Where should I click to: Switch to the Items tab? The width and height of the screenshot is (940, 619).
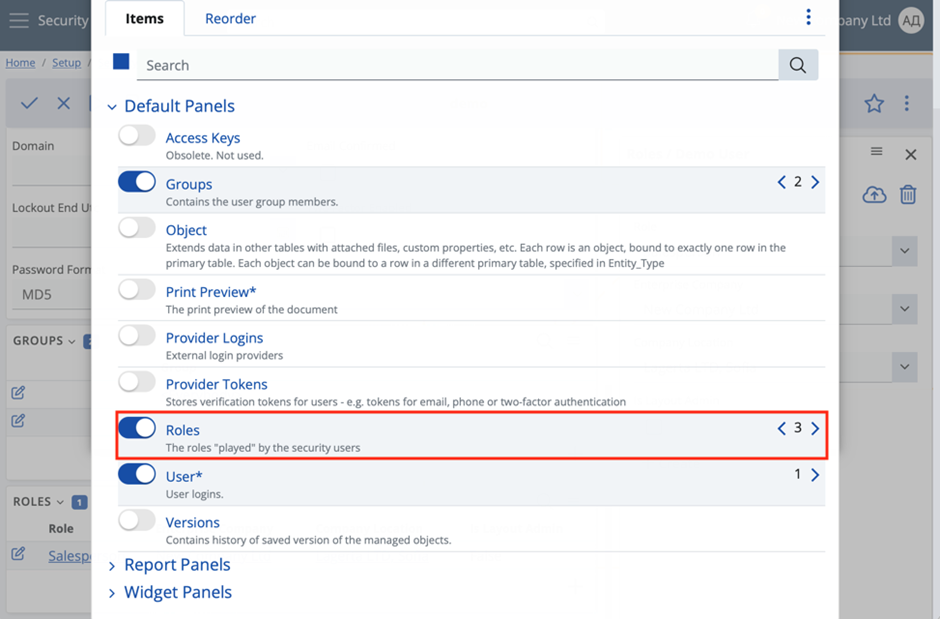click(144, 19)
